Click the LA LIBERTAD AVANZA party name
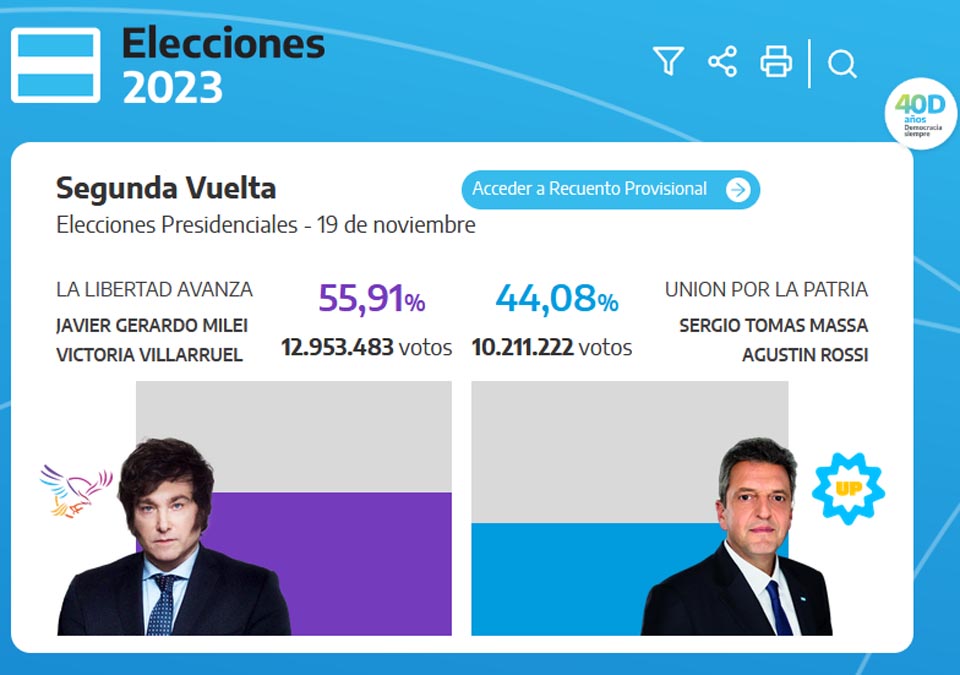Image resolution: width=960 pixels, height=675 pixels. [x=154, y=290]
